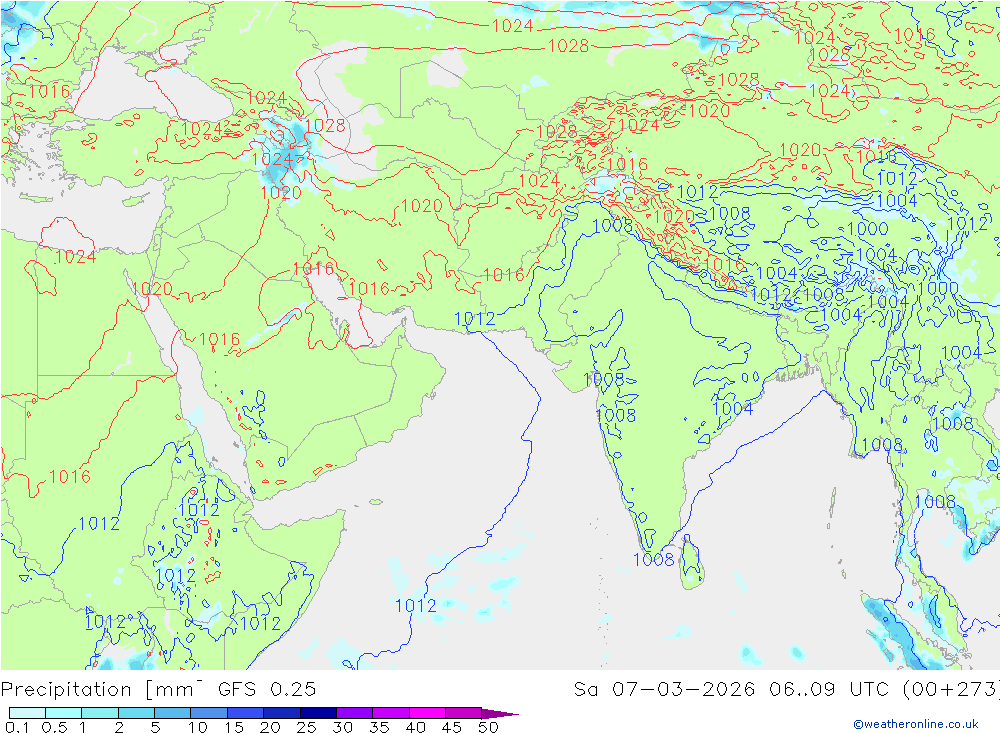The image size is (1000, 733).
Task: Click the legend value '35'
Action: [379, 727]
